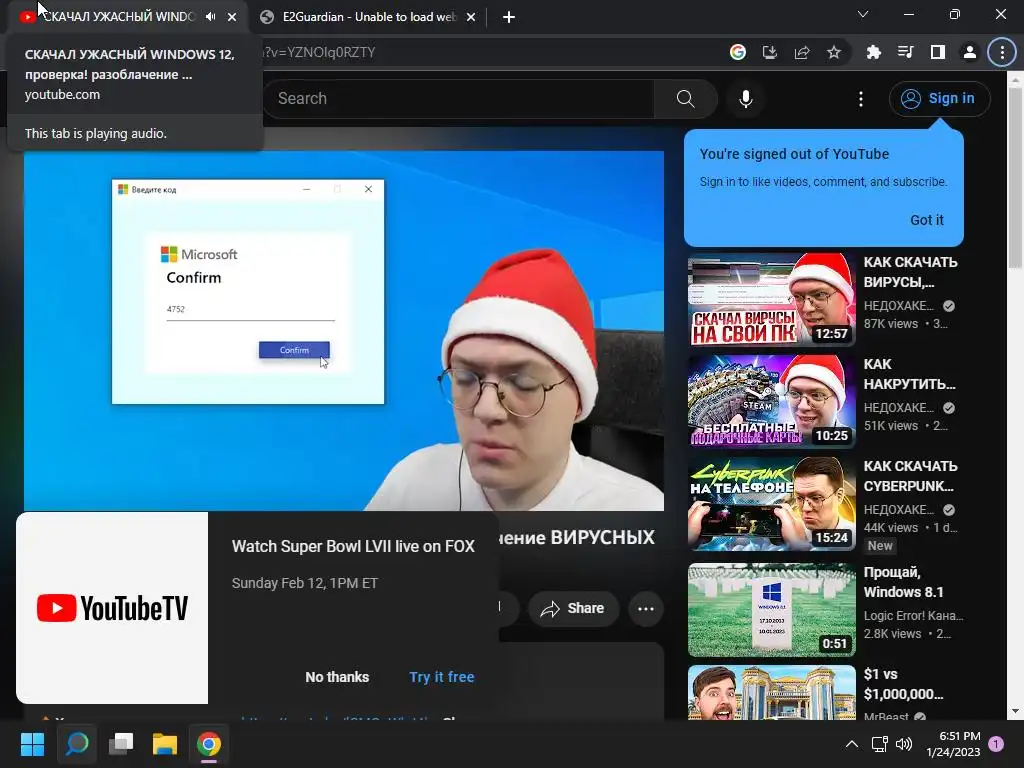
Task: Open a new browser tab
Action: [509, 17]
